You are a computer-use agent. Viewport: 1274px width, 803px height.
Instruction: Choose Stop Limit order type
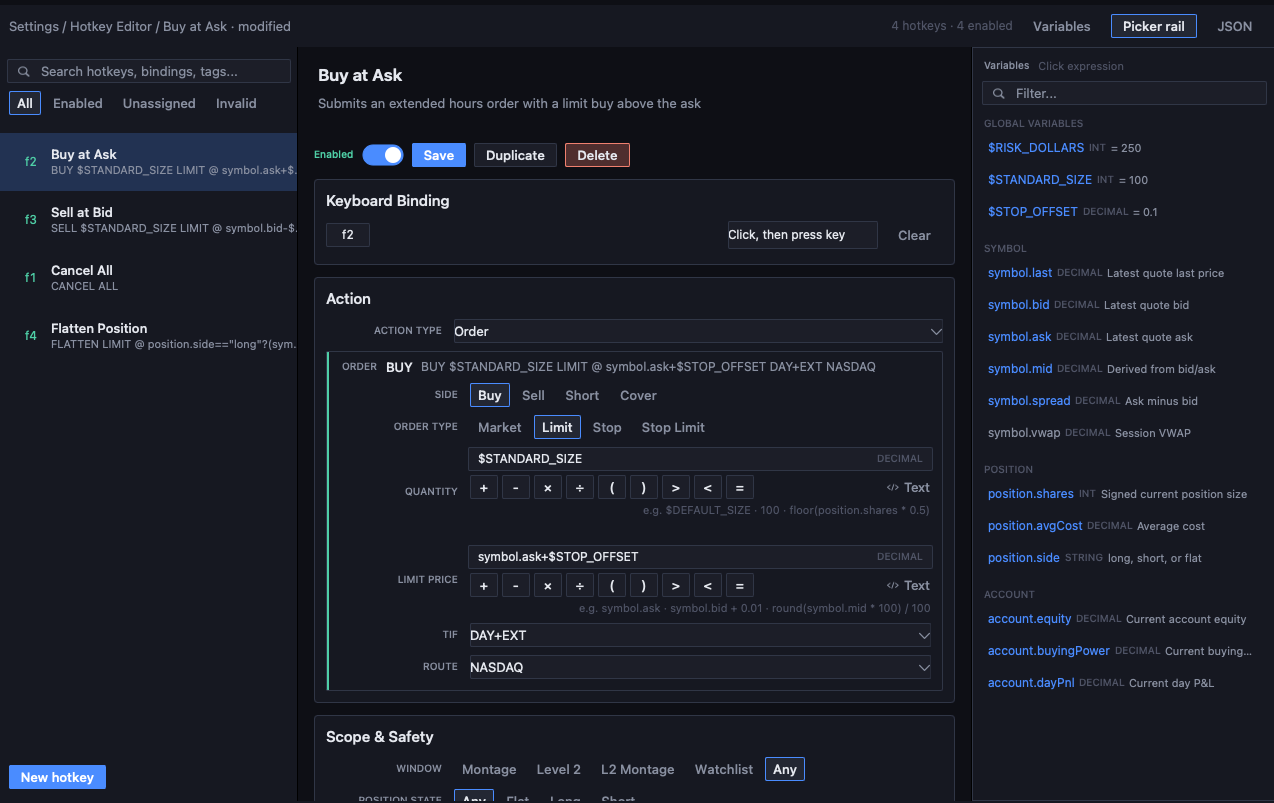673,427
